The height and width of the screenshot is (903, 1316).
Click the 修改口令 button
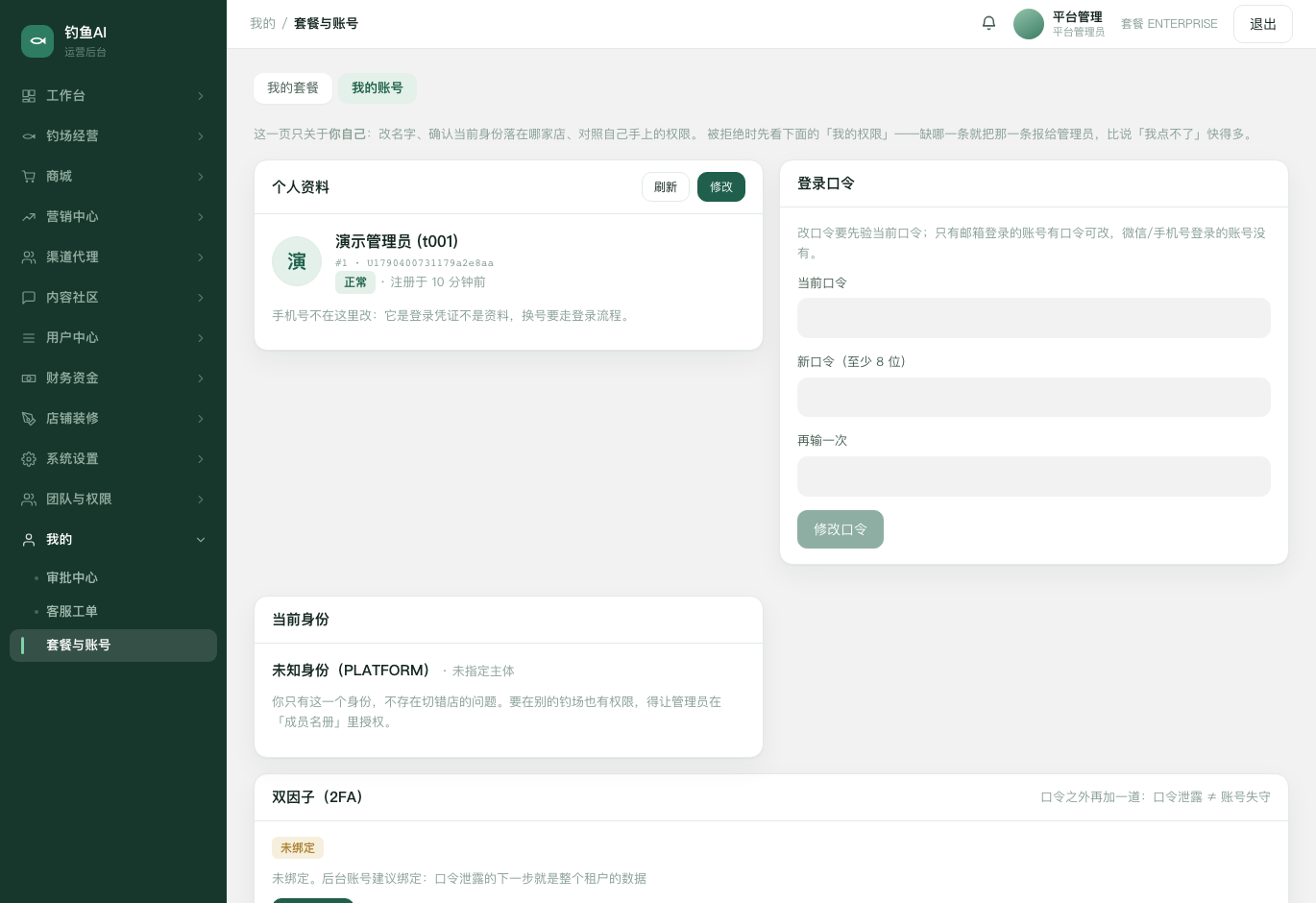(841, 529)
